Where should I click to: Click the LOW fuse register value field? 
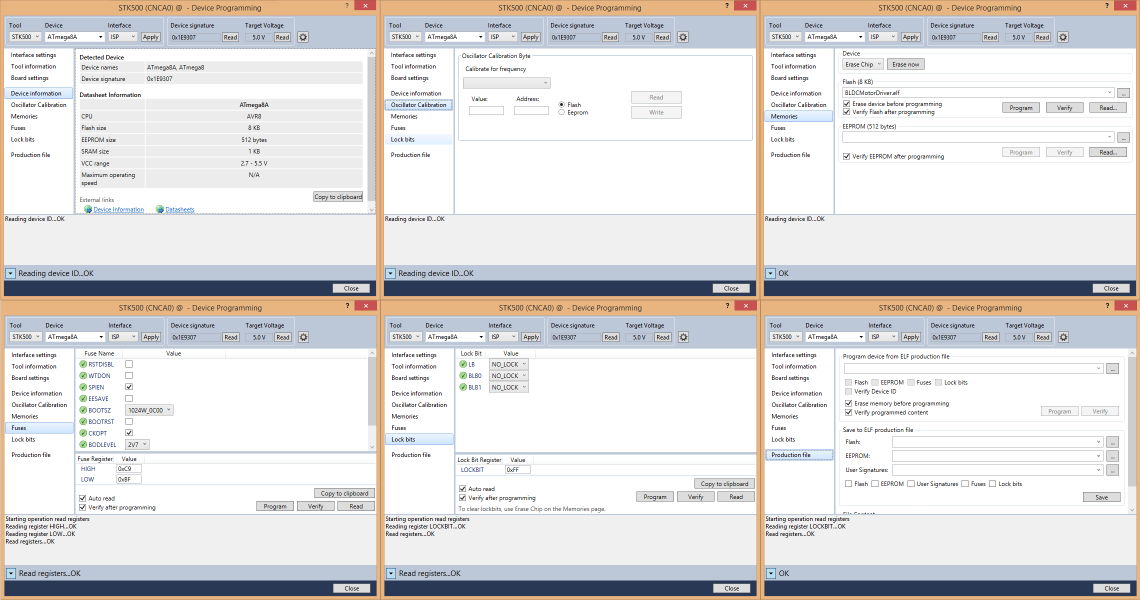coord(129,479)
